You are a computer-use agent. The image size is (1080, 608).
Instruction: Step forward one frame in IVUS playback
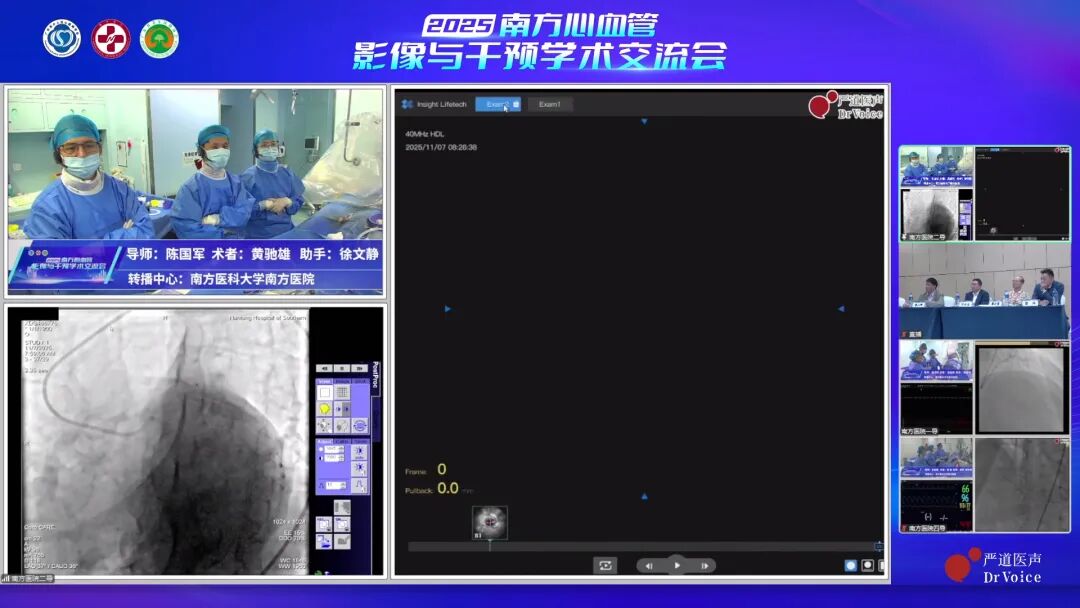pyautogui.click(x=704, y=565)
